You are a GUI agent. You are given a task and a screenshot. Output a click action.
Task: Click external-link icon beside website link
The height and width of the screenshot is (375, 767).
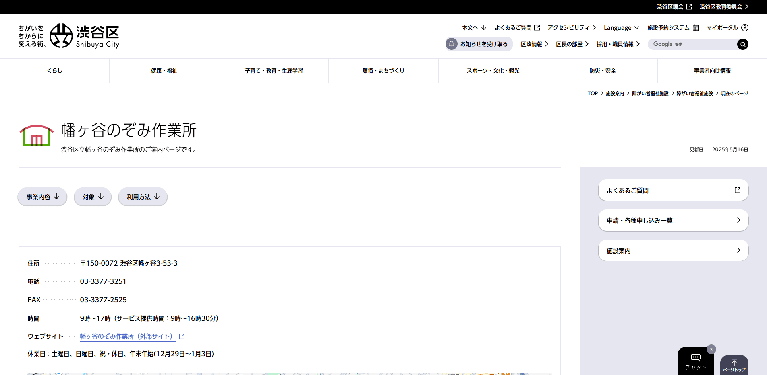[x=180, y=336]
